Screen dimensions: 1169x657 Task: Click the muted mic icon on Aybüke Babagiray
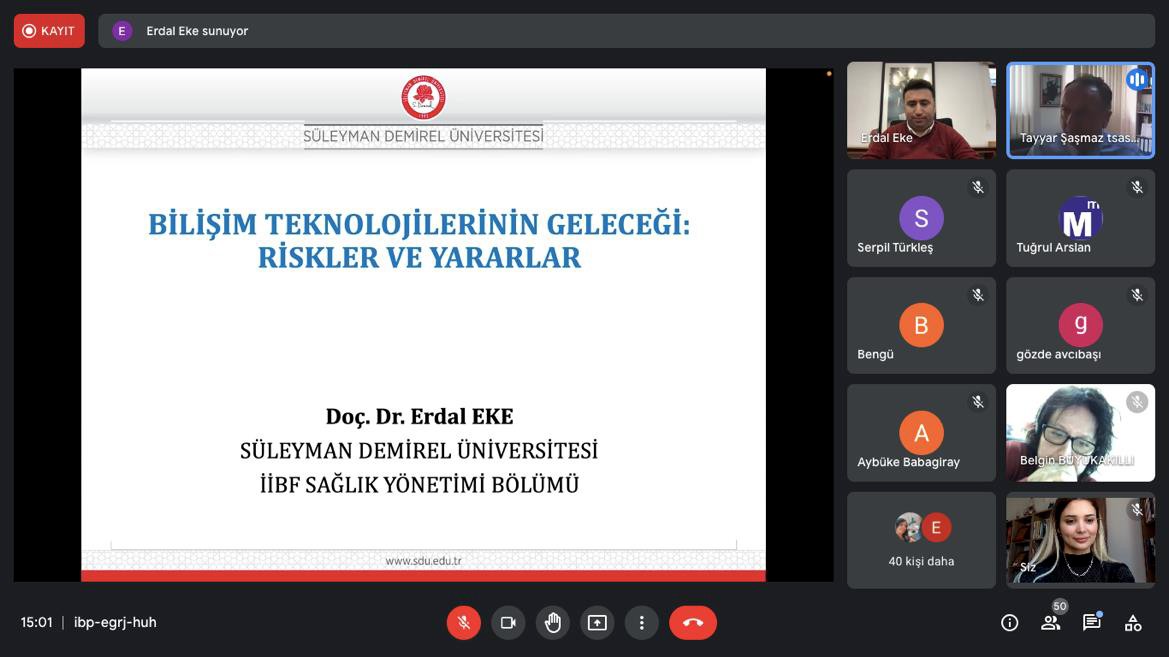click(977, 402)
